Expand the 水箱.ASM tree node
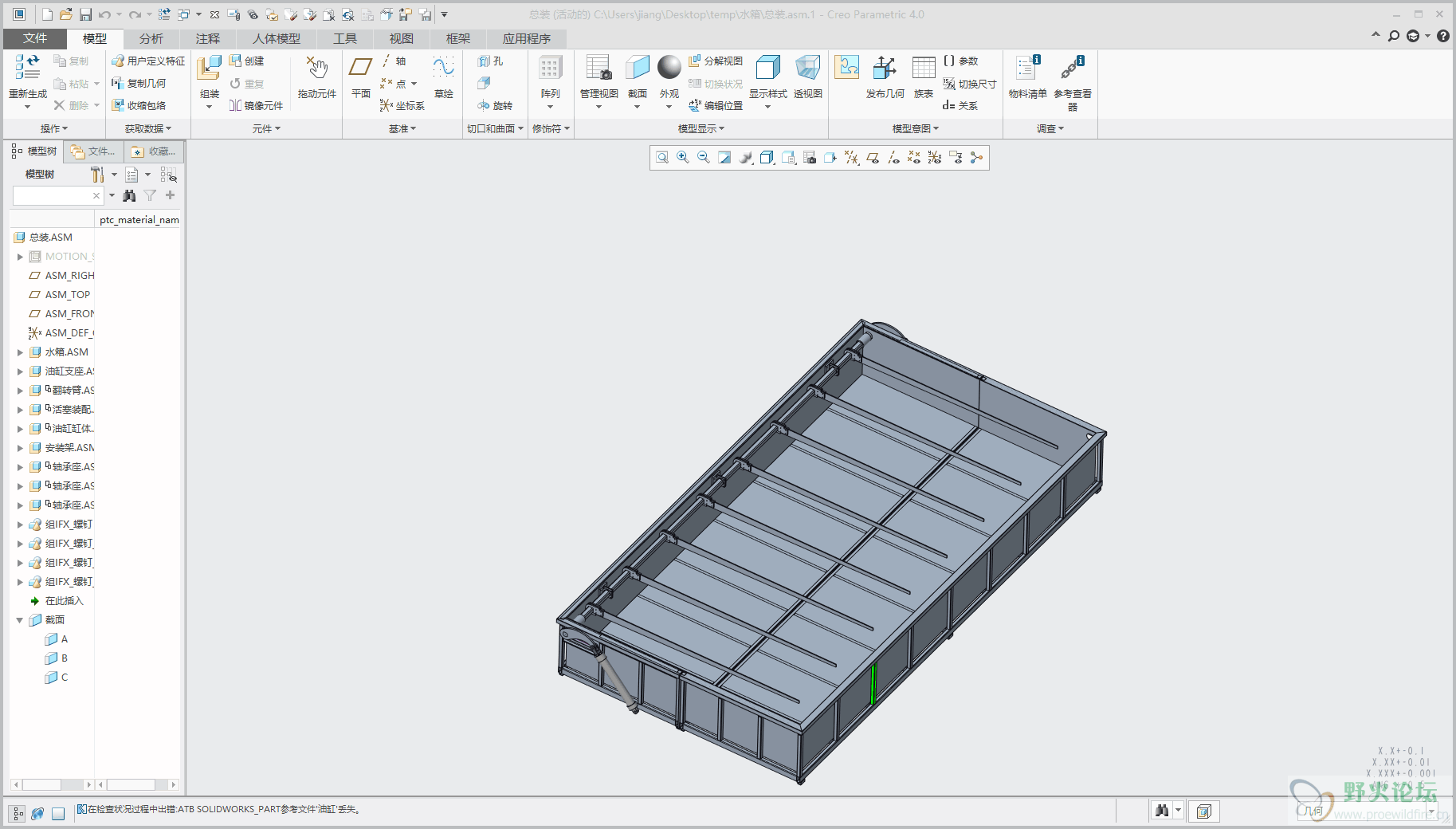Screen dimensions: 1456x829 coord(20,352)
